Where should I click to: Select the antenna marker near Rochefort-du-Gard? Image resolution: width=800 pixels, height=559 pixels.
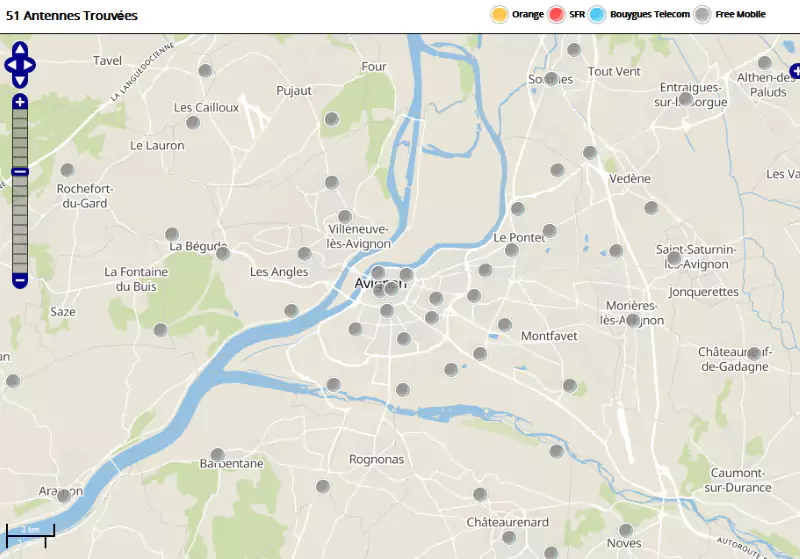[x=68, y=170]
